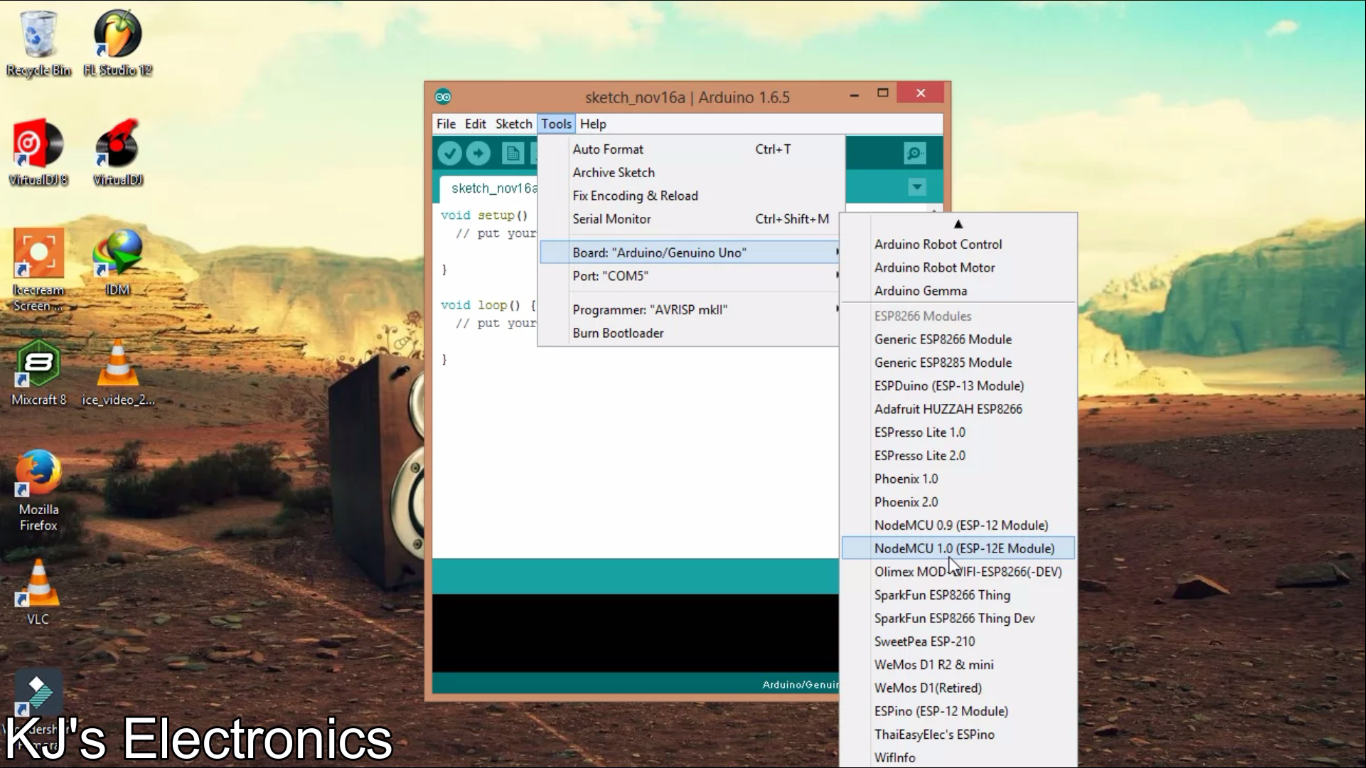Select Generic ESP8285 Module board
The height and width of the screenshot is (768, 1366).
[959, 362]
